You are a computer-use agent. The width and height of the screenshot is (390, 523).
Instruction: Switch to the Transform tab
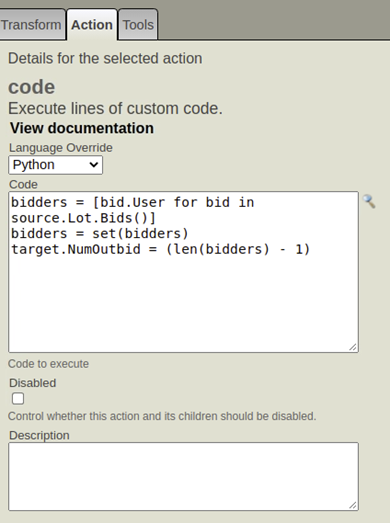point(32,25)
